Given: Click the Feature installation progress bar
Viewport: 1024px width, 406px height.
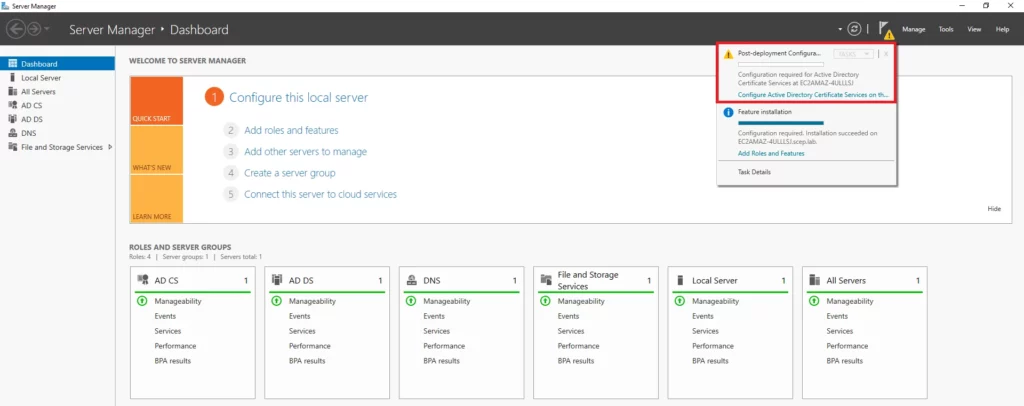Looking at the screenshot, I should pos(780,123).
